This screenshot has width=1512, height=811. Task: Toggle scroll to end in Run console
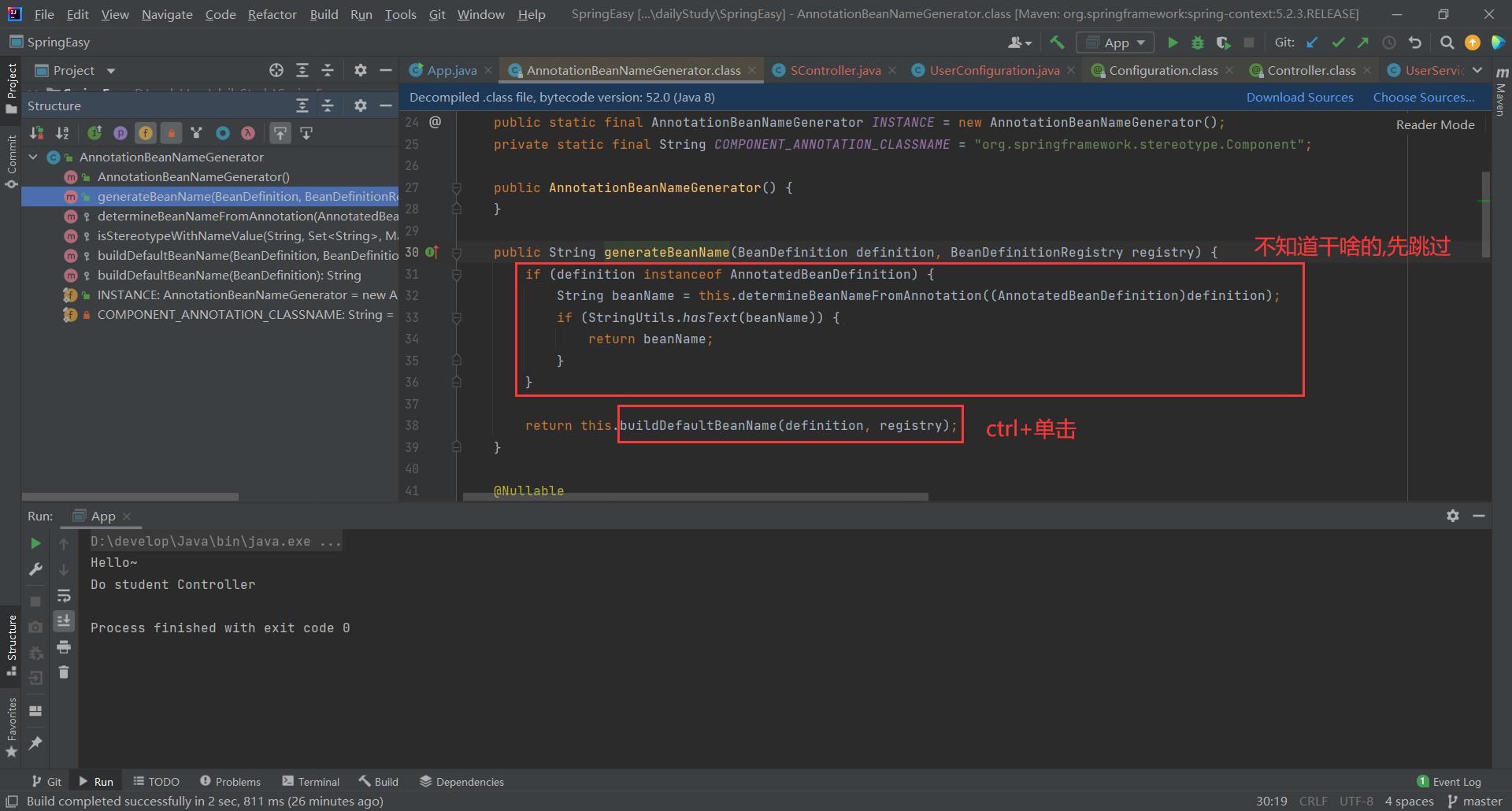click(x=64, y=620)
